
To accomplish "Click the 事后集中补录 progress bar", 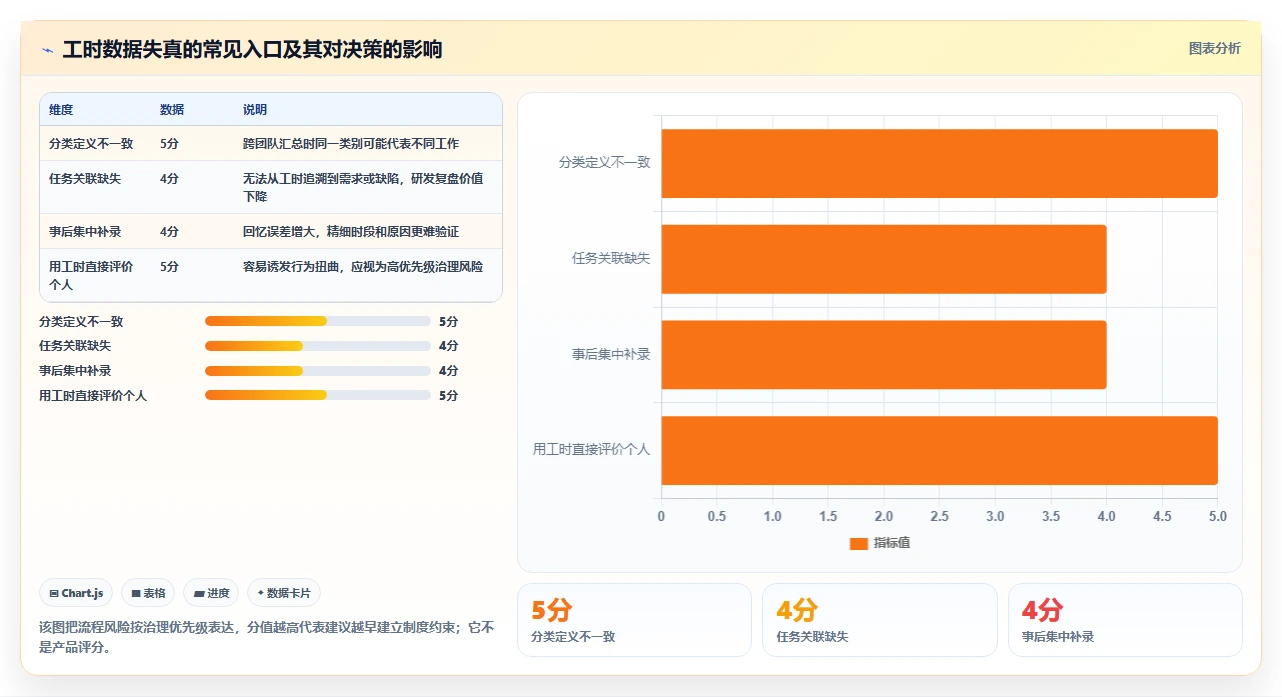I will [x=318, y=371].
